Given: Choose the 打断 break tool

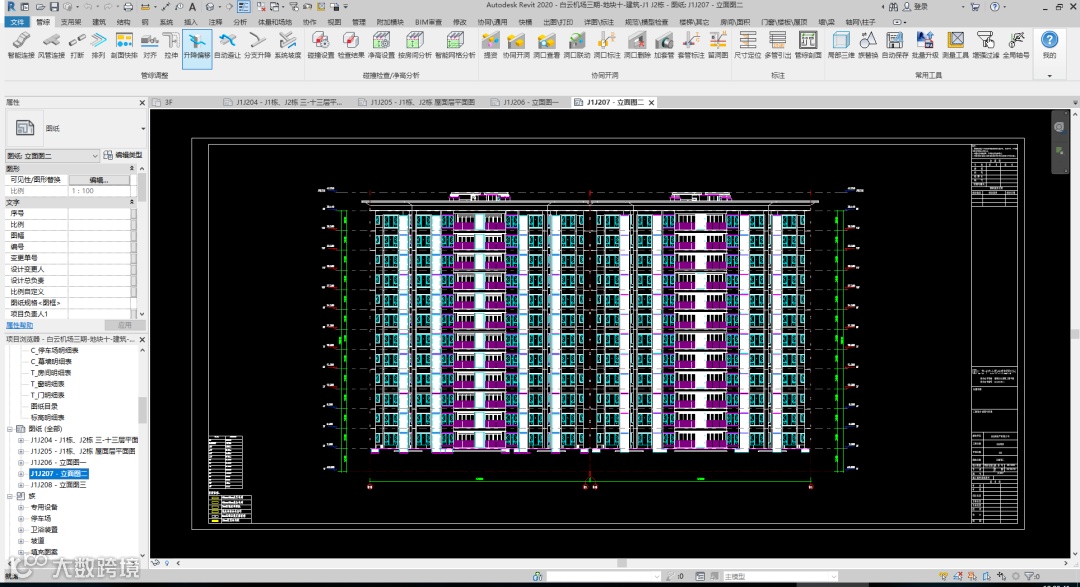Looking at the screenshot, I should 77,46.
